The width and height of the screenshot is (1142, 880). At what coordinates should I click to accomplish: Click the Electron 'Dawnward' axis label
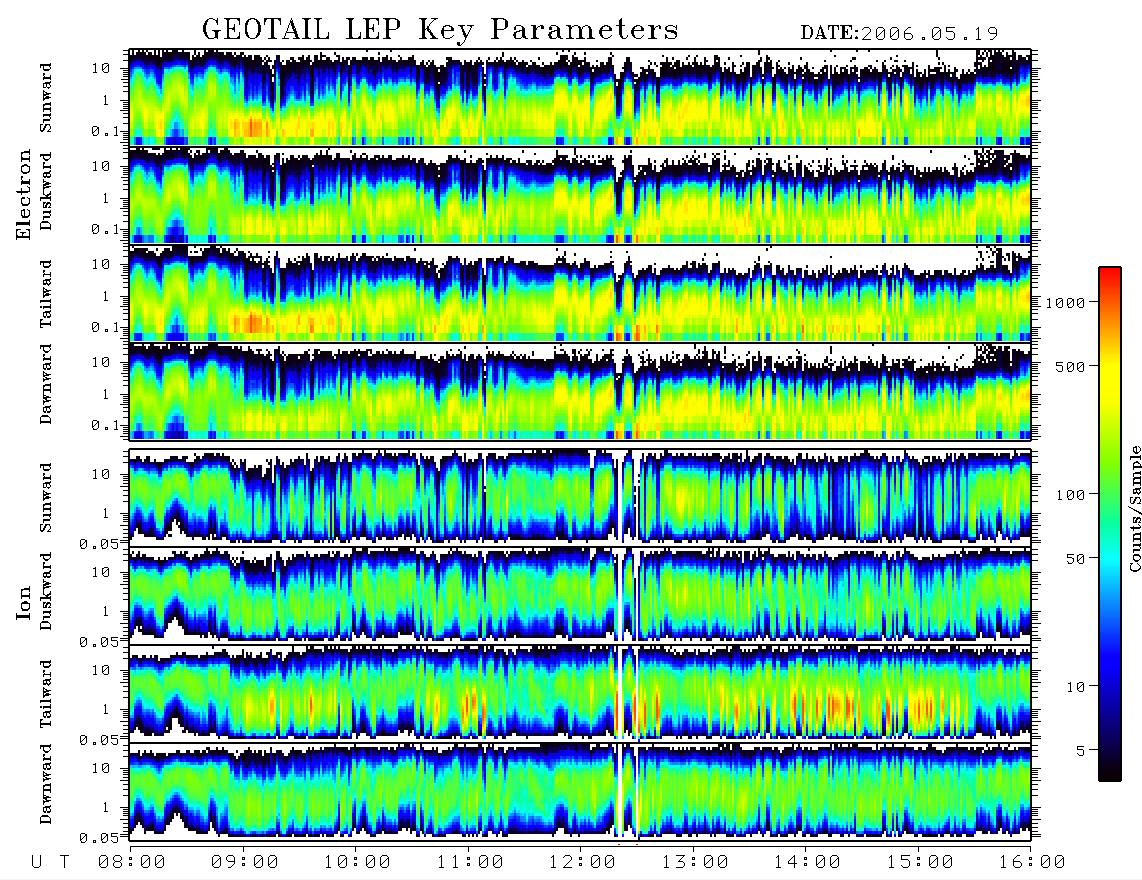46,384
